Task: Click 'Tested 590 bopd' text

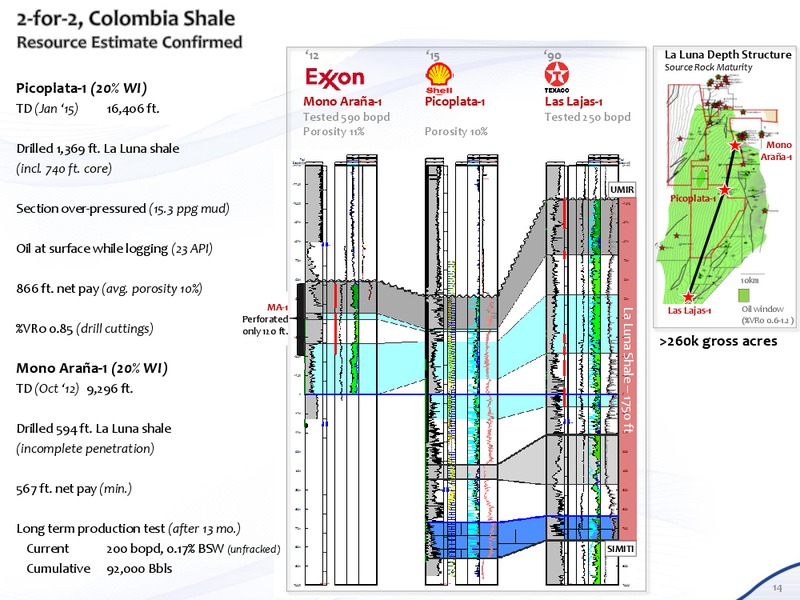Action: pyautogui.click(x=346, y=117)
